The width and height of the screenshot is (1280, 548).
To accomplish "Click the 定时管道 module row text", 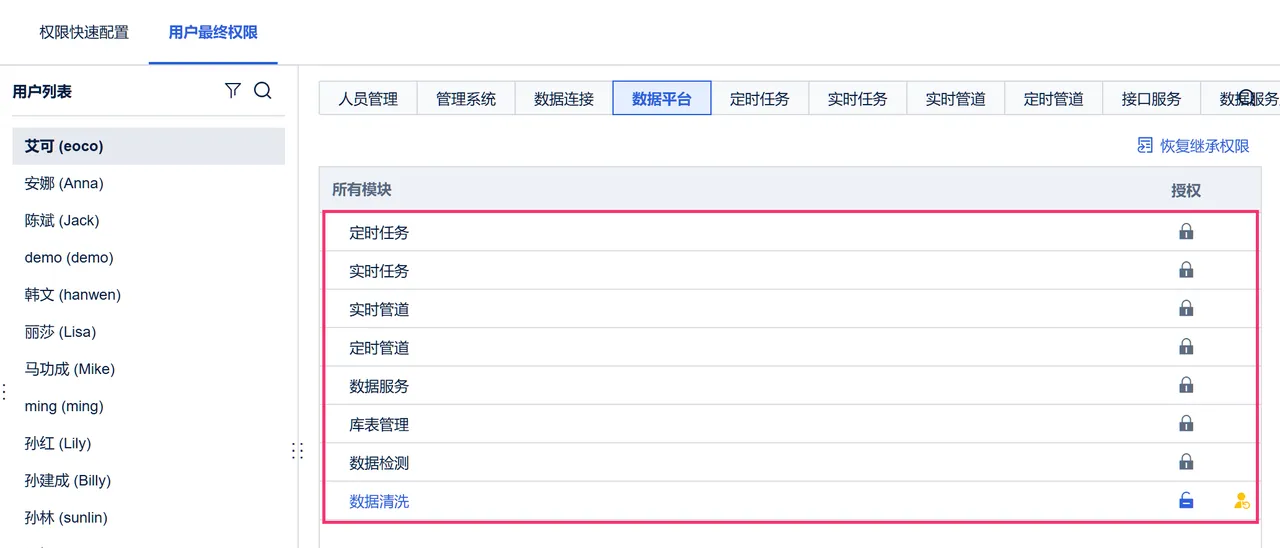I will (379, 348).
